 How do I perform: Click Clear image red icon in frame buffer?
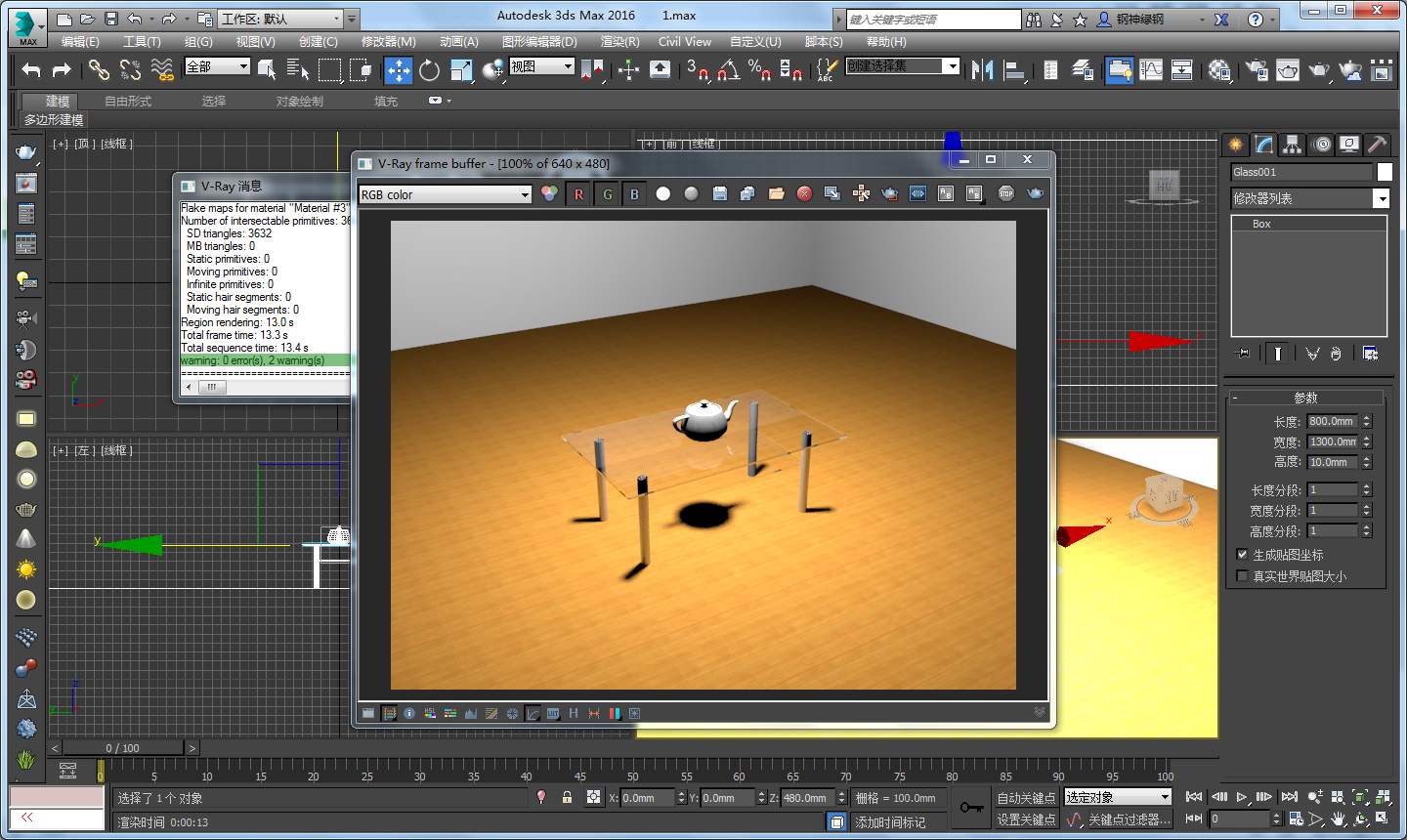(804, 193)
